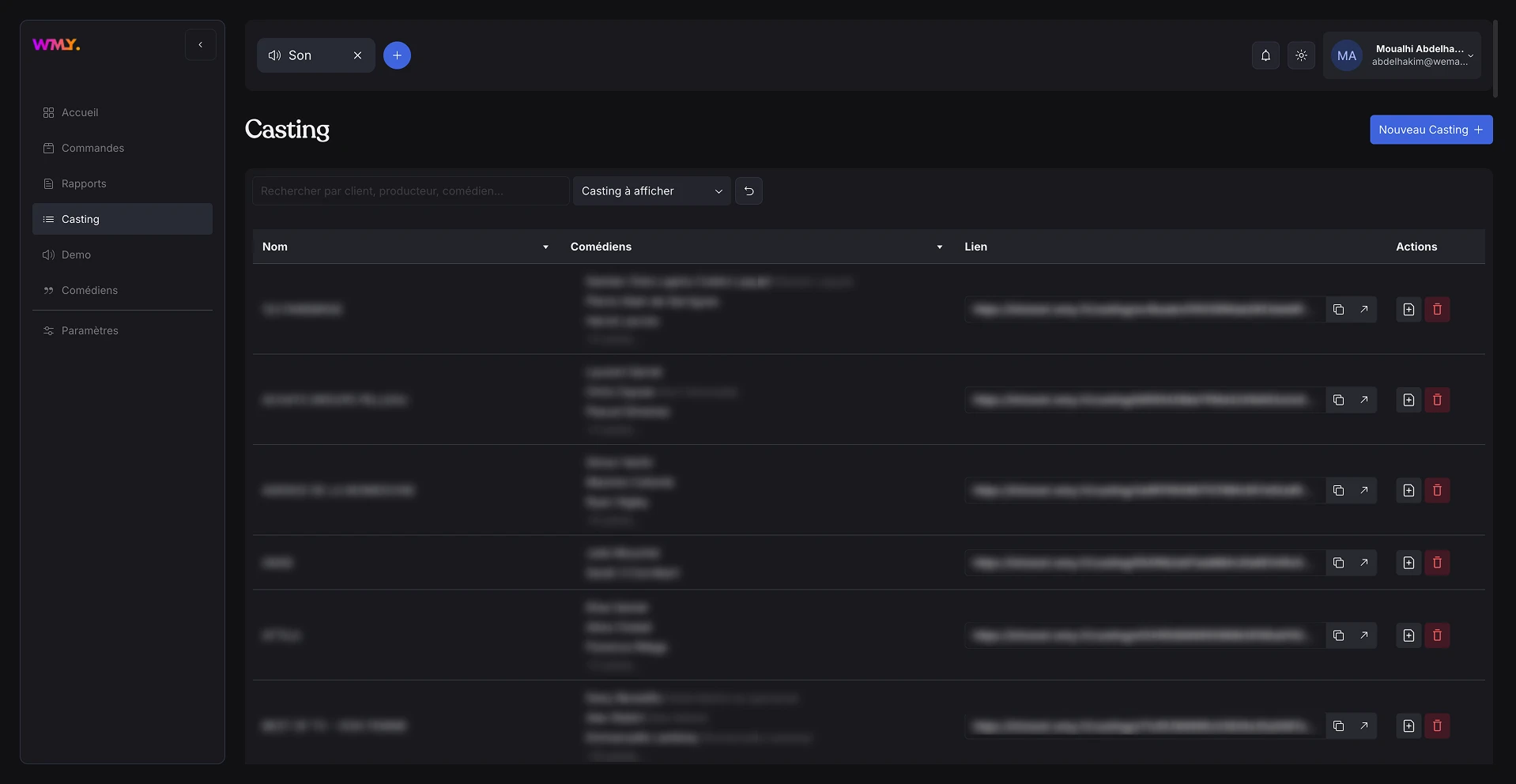
Task: Toggle the light/dark theme sun icon
Action: (1301, 55)
